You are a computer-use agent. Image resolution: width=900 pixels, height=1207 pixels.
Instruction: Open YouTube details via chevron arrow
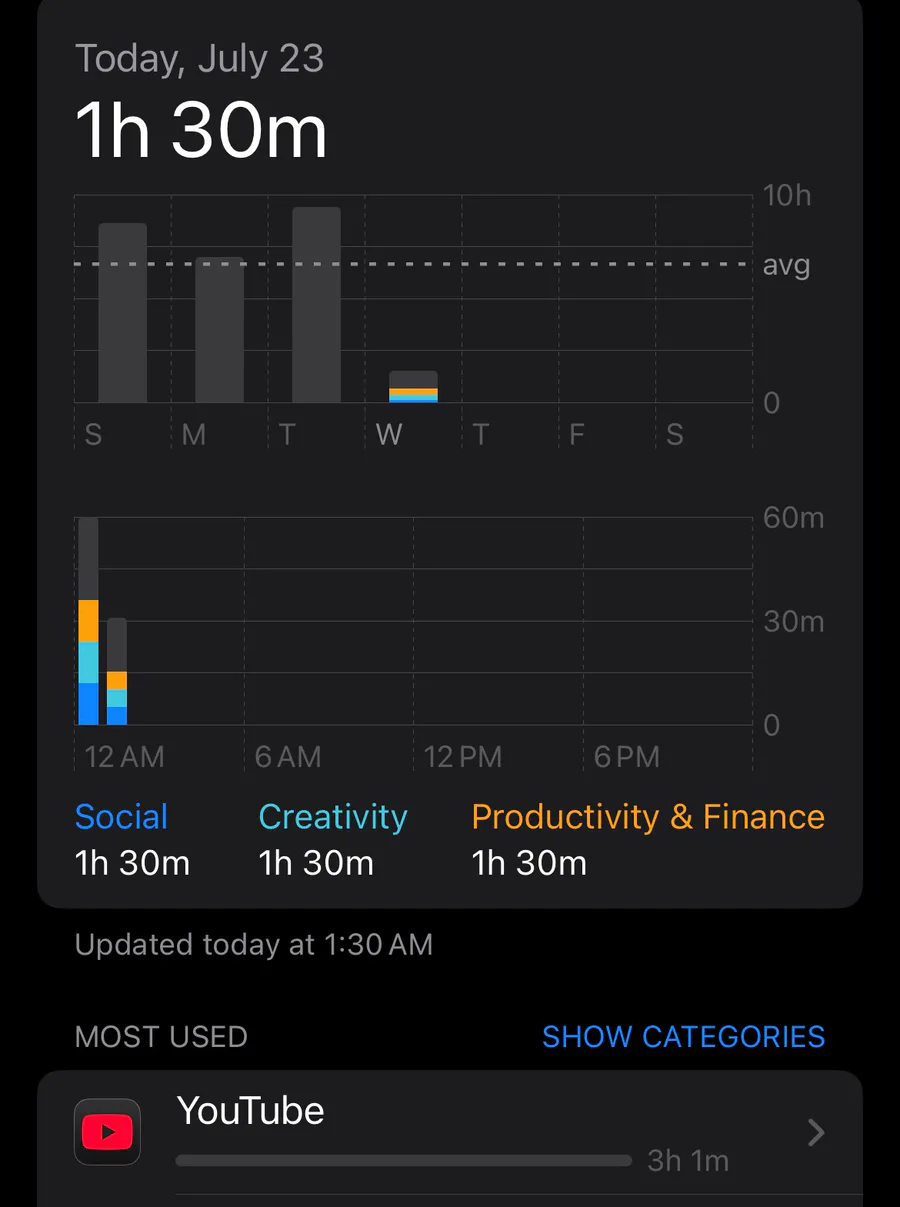[x=816, y=1132]
